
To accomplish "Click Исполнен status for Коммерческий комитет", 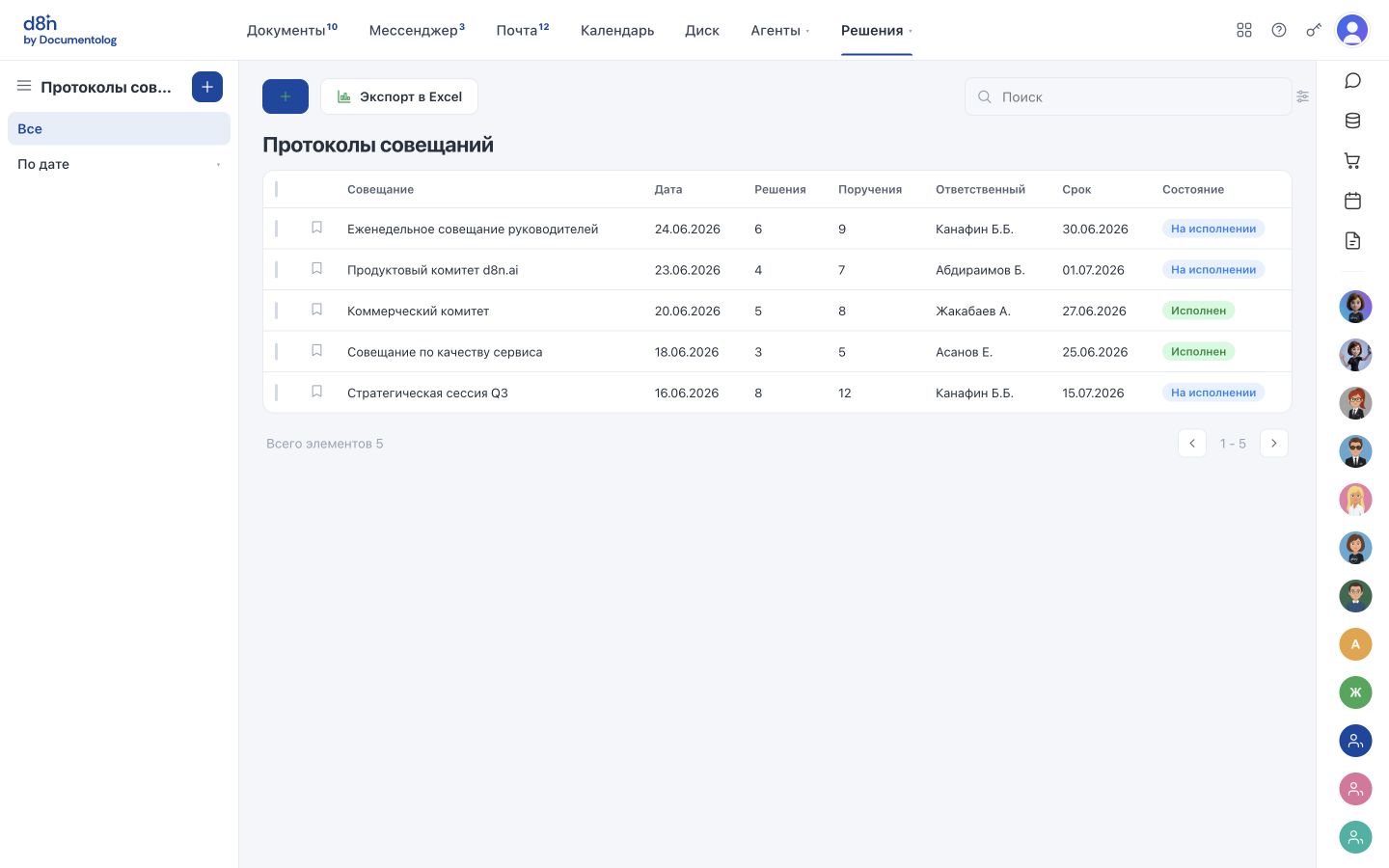I will point(1199,311).
